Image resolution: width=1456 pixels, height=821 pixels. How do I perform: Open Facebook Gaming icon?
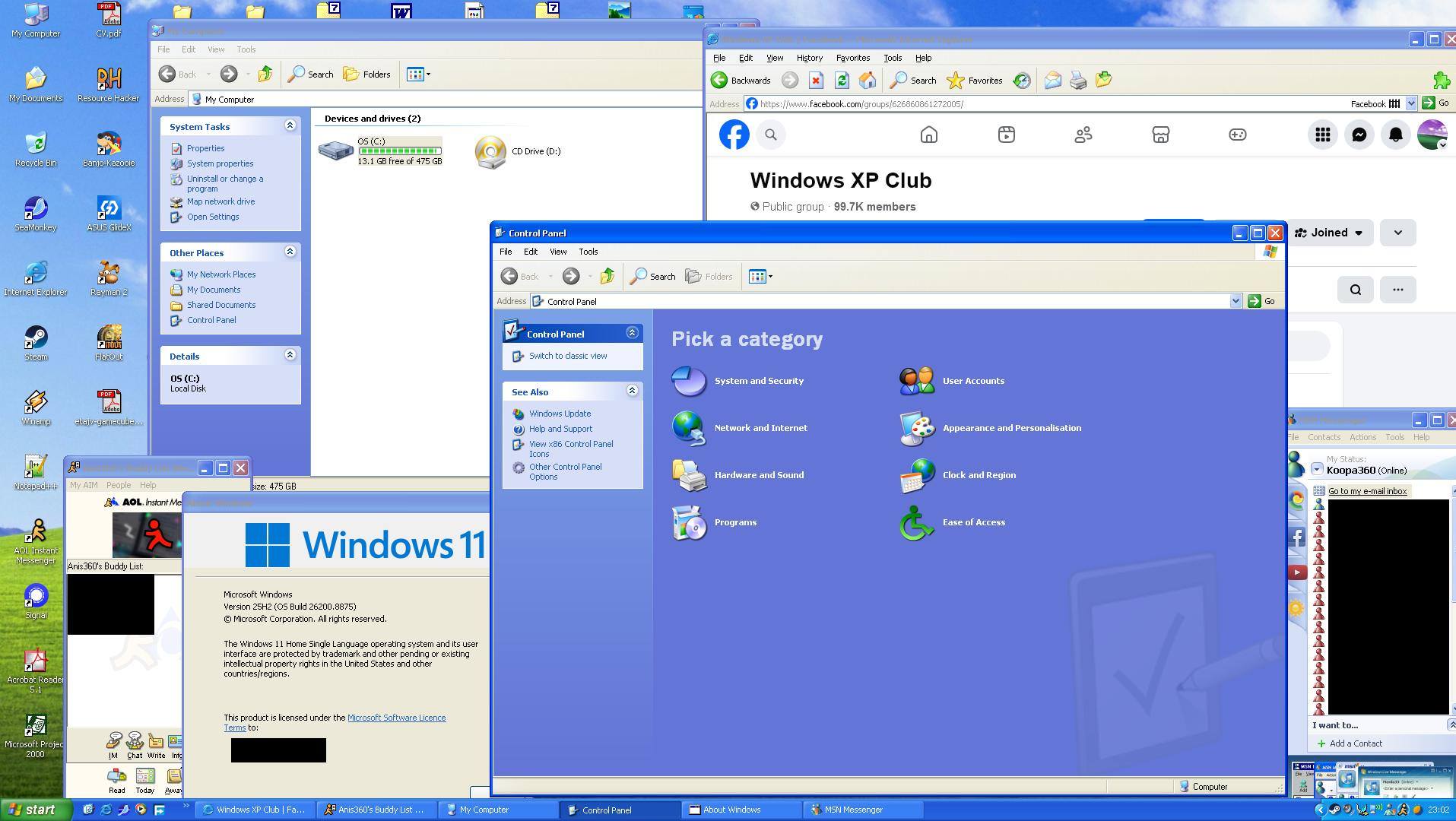point(1238,135)
